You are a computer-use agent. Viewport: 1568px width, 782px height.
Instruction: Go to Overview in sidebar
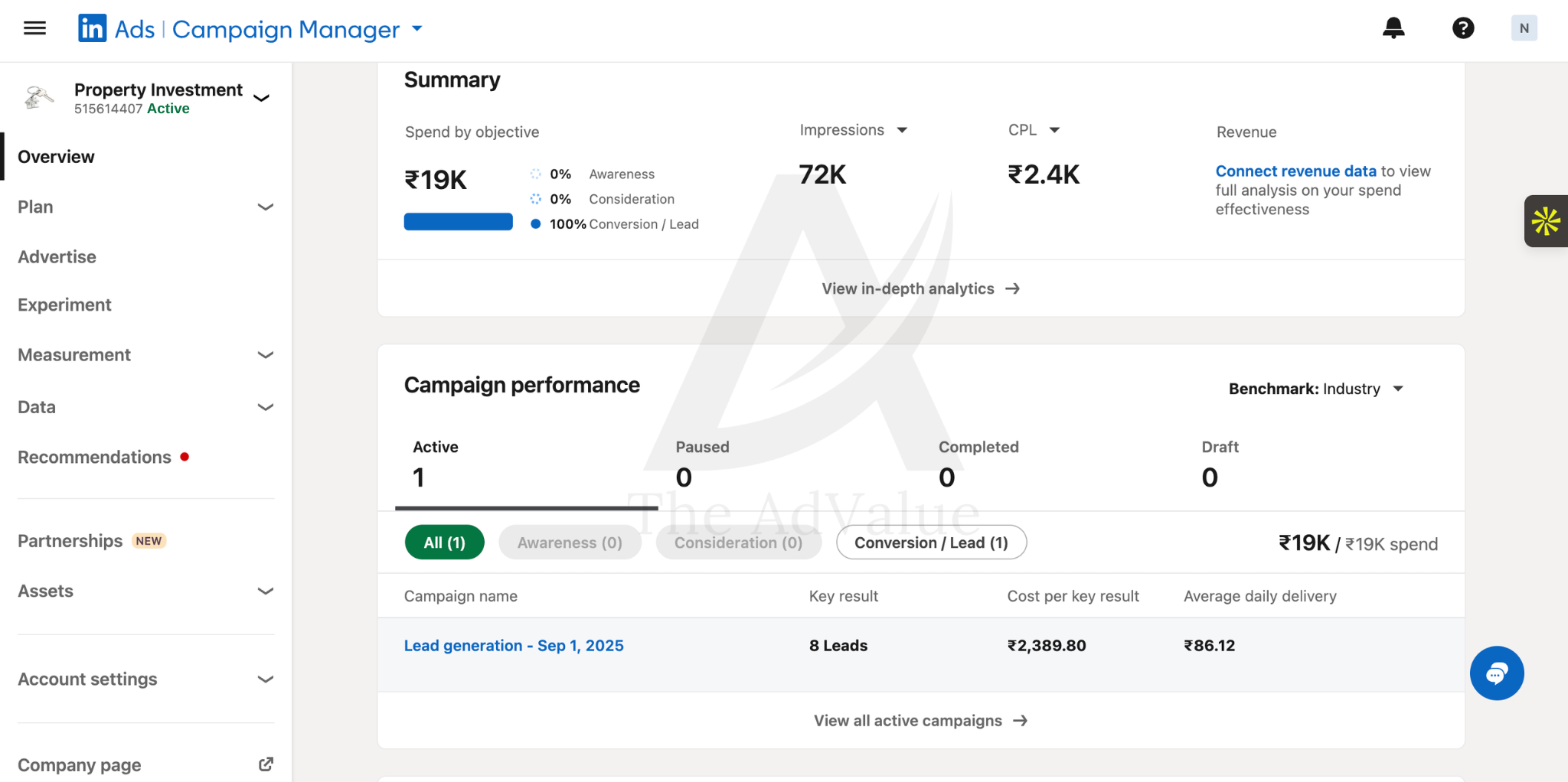pos(56,157)
